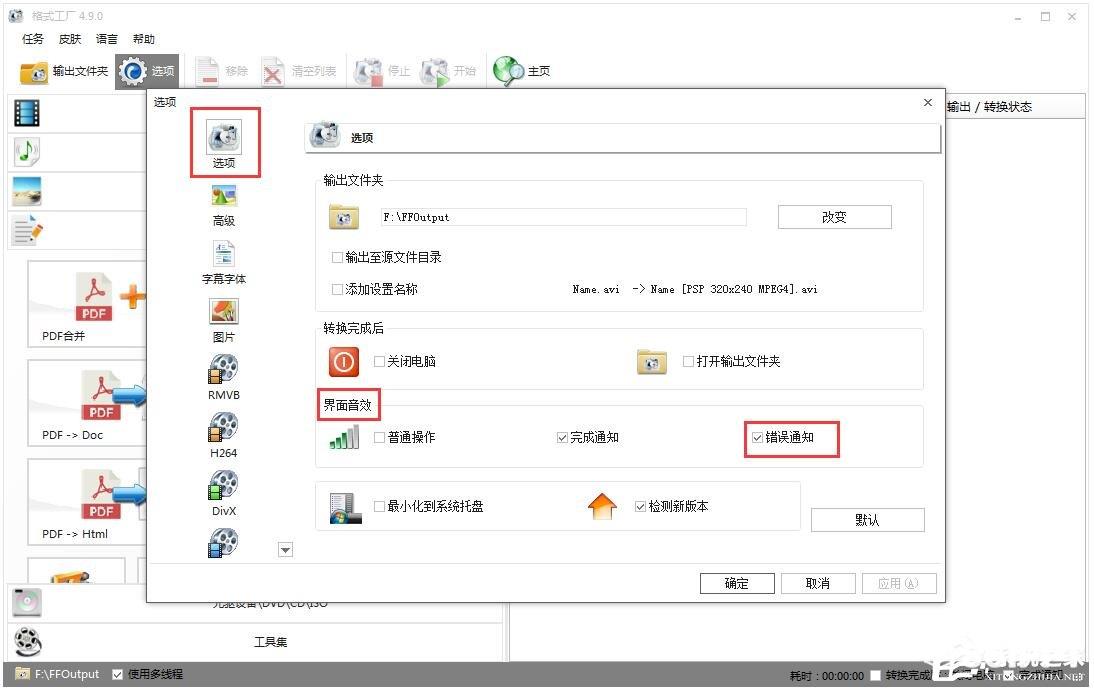The height and width of the screenshot is (690, 1094).
Task: Open the PDF -> Html converter
Action: click(x=87, y=502)
